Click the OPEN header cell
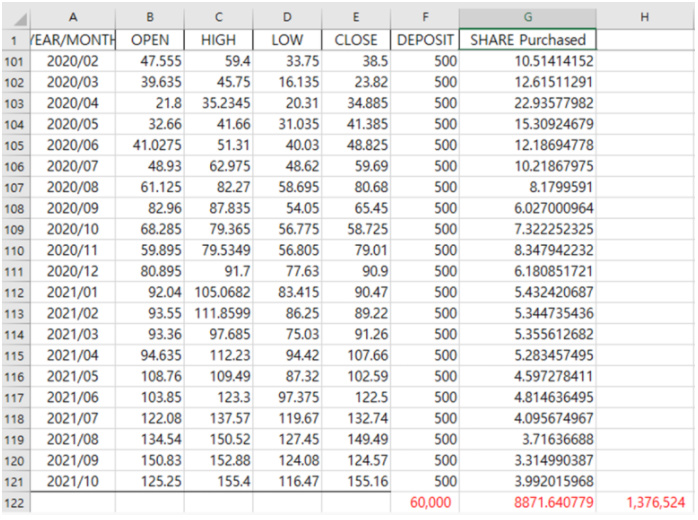Screen dimensions: 698x520 tap(150, 40)
